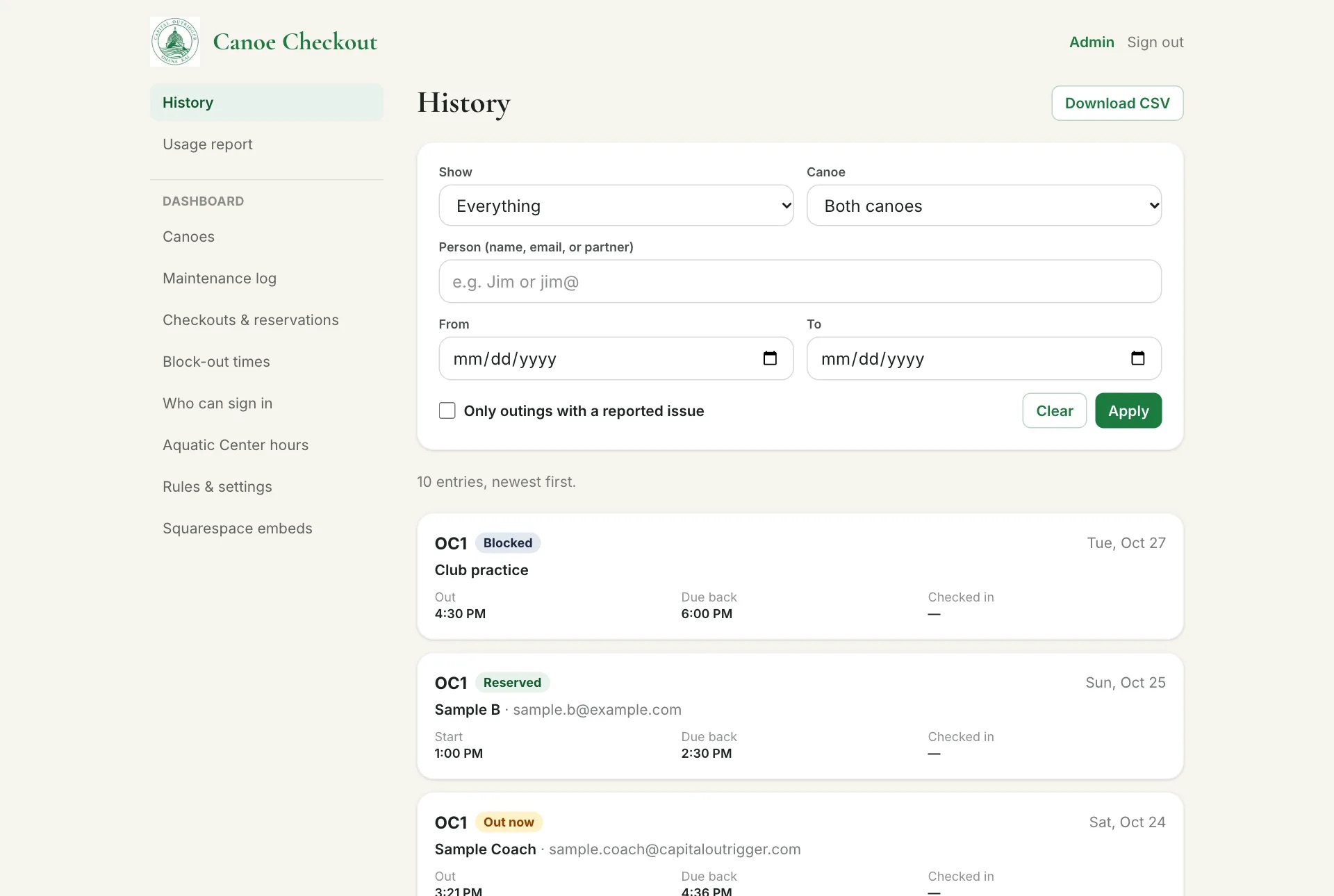Focus the From date input field

[x=616, y=358]
